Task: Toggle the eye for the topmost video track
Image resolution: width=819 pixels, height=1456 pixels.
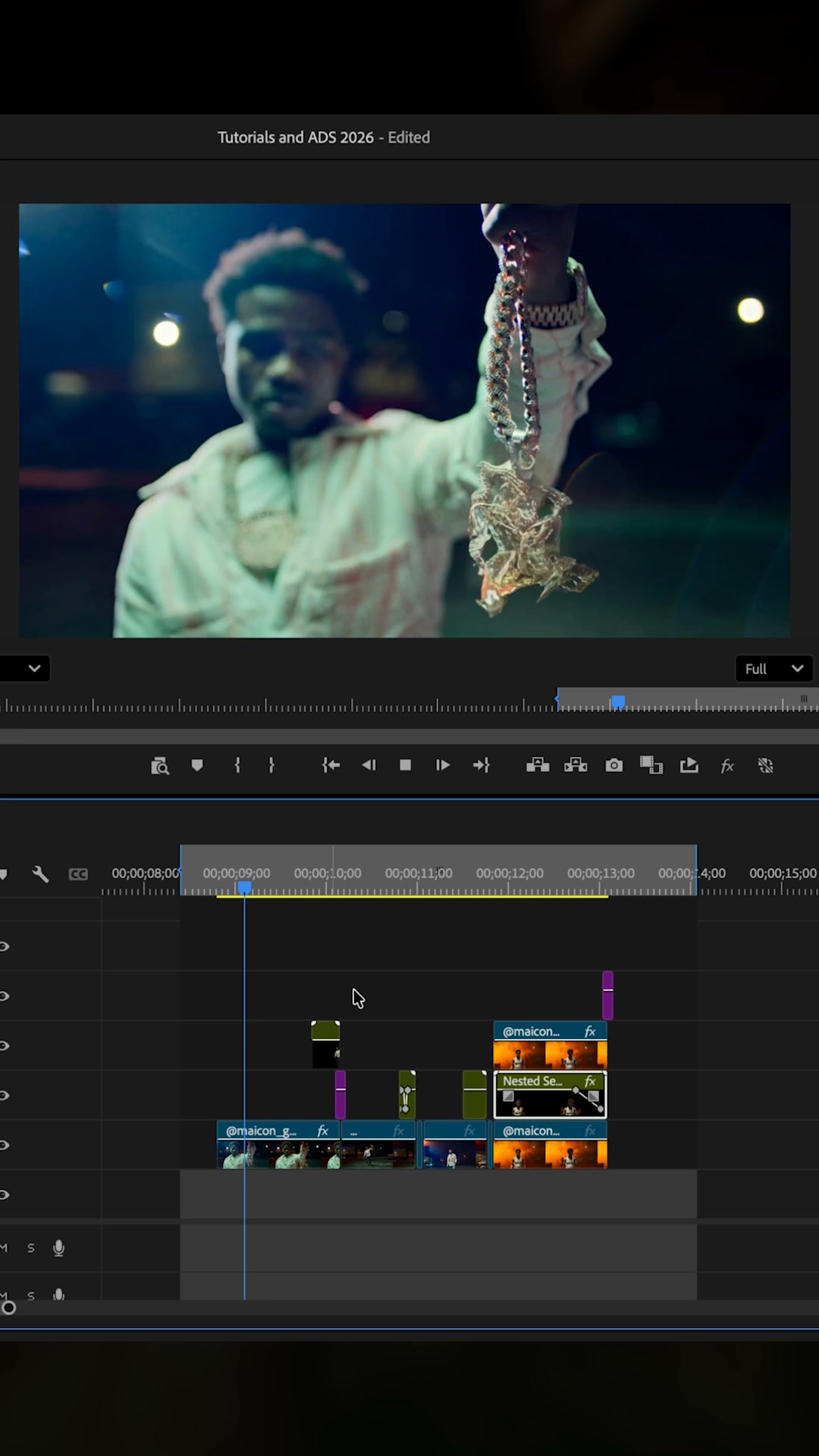Action: [5, 946]
